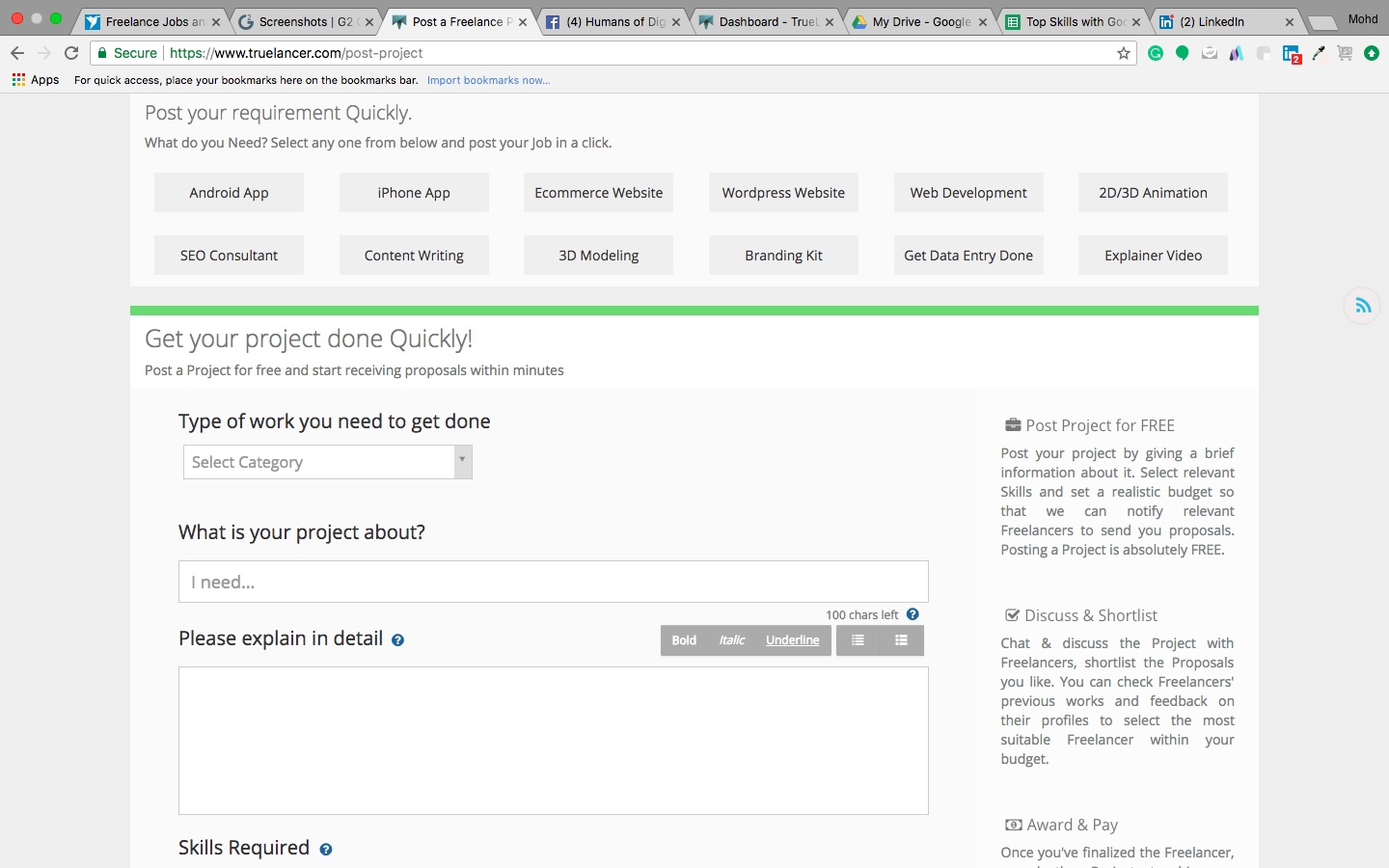Image resolution: width=1389 pixels, height=868 pixels.
Task: Click into the project details text area
Action: coord(554,741)
